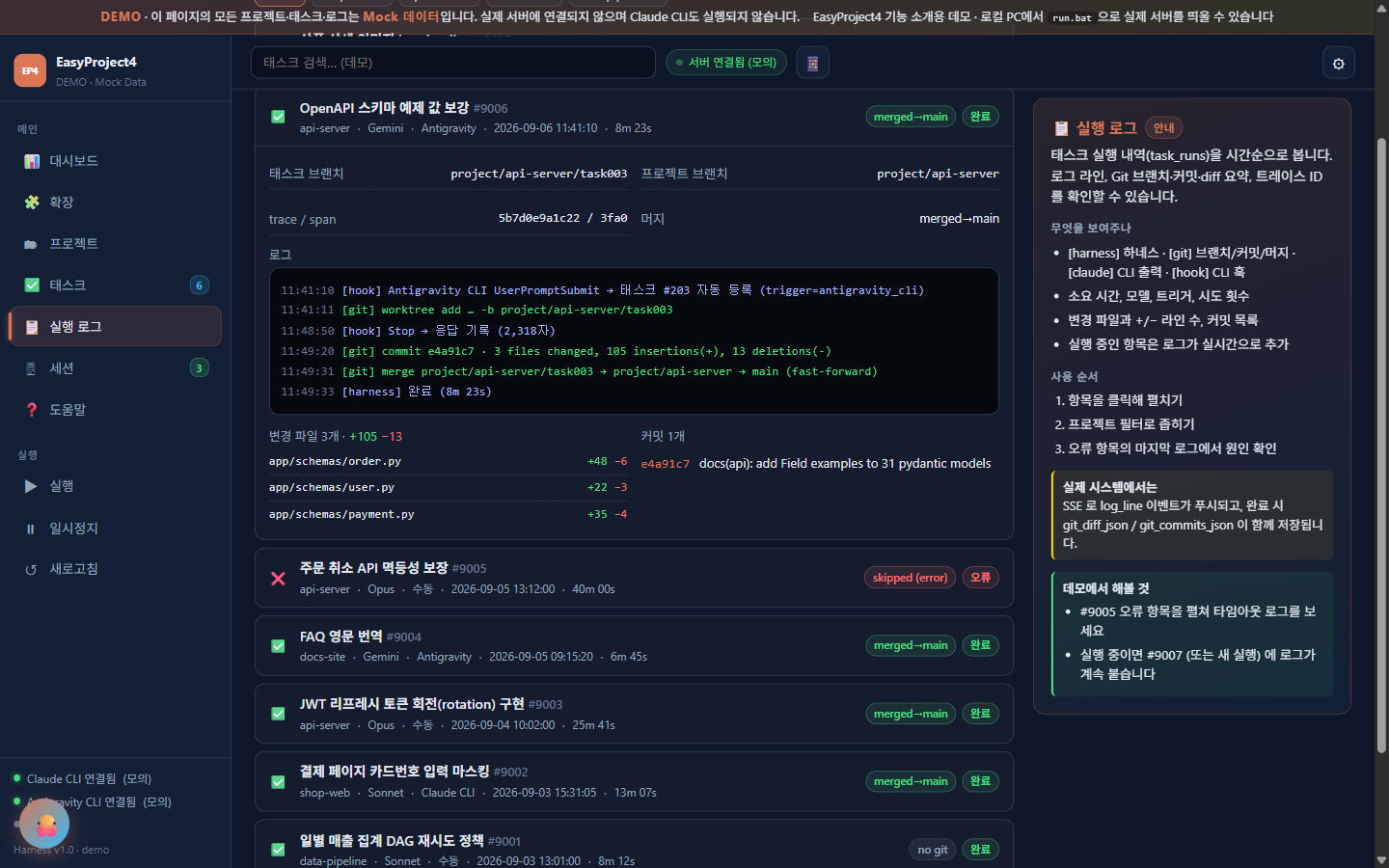The height and width of the screenshot is (868, 1389).
Task: Click the no git badge on #9001
Action: point(932,850)
